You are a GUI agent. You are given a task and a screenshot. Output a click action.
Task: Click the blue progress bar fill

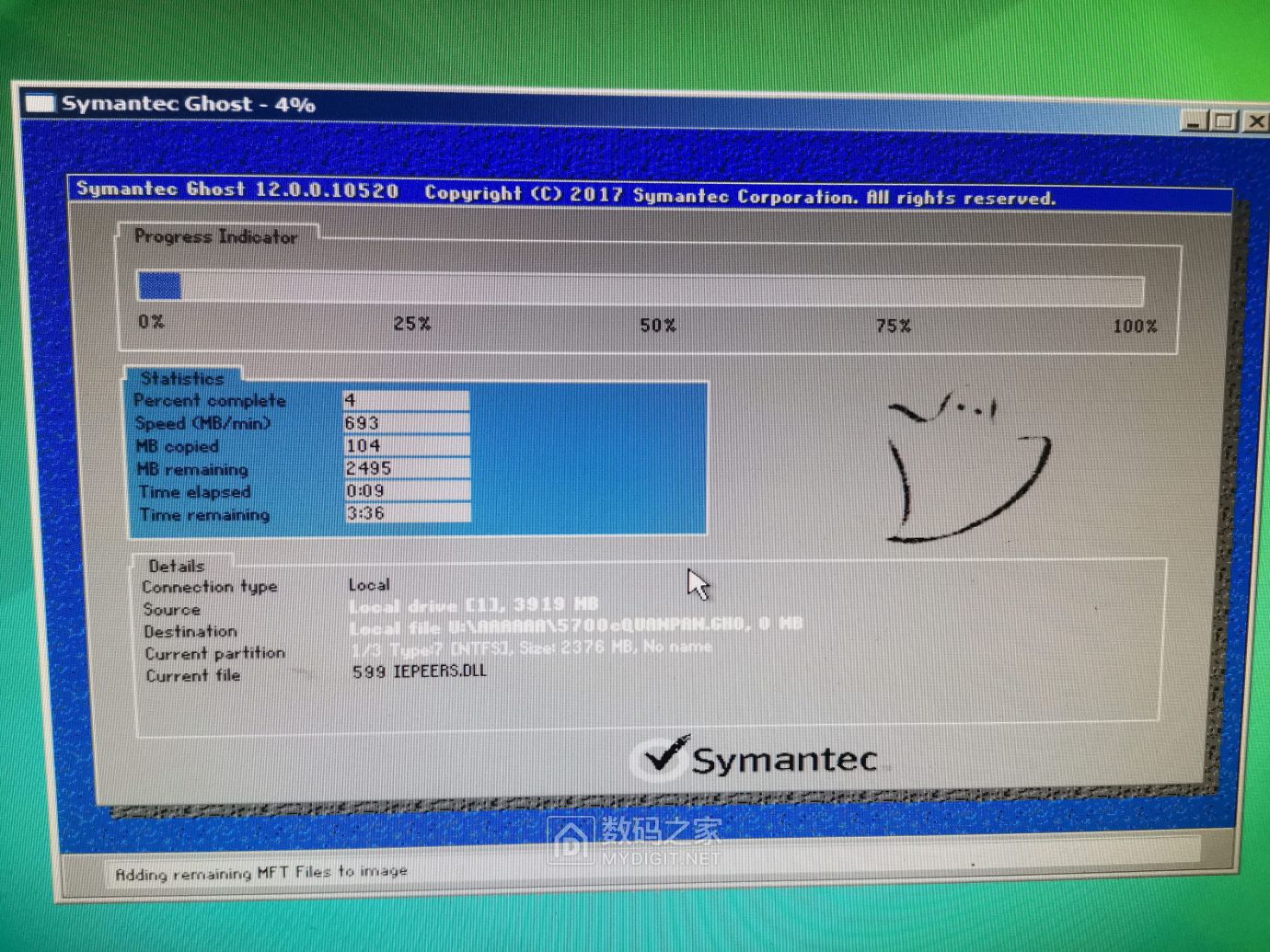[x=159, y=286]
